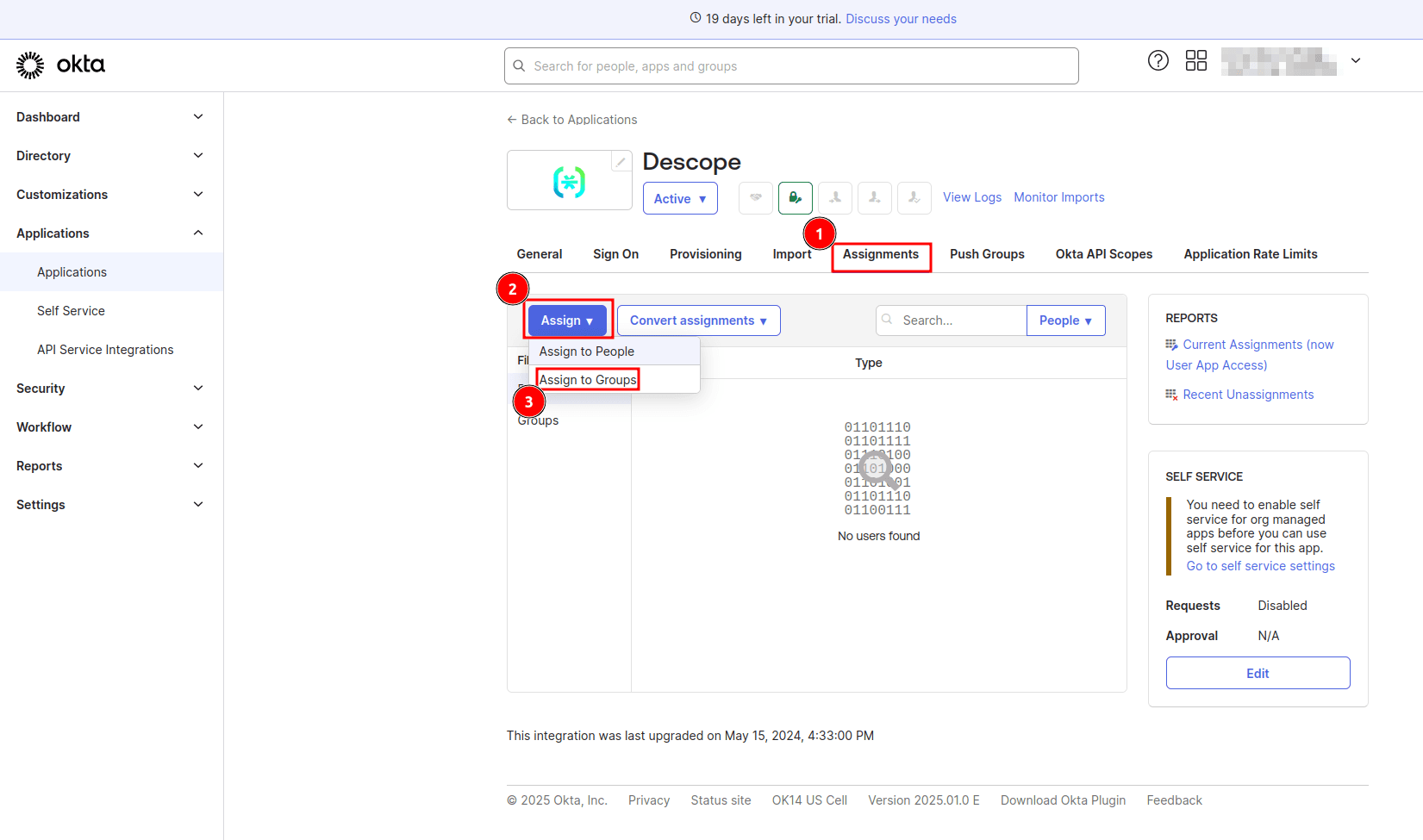This screenshot has height=840, width=1423.
Task: Open the Active status dropdown
Action: tap(679, 199)
